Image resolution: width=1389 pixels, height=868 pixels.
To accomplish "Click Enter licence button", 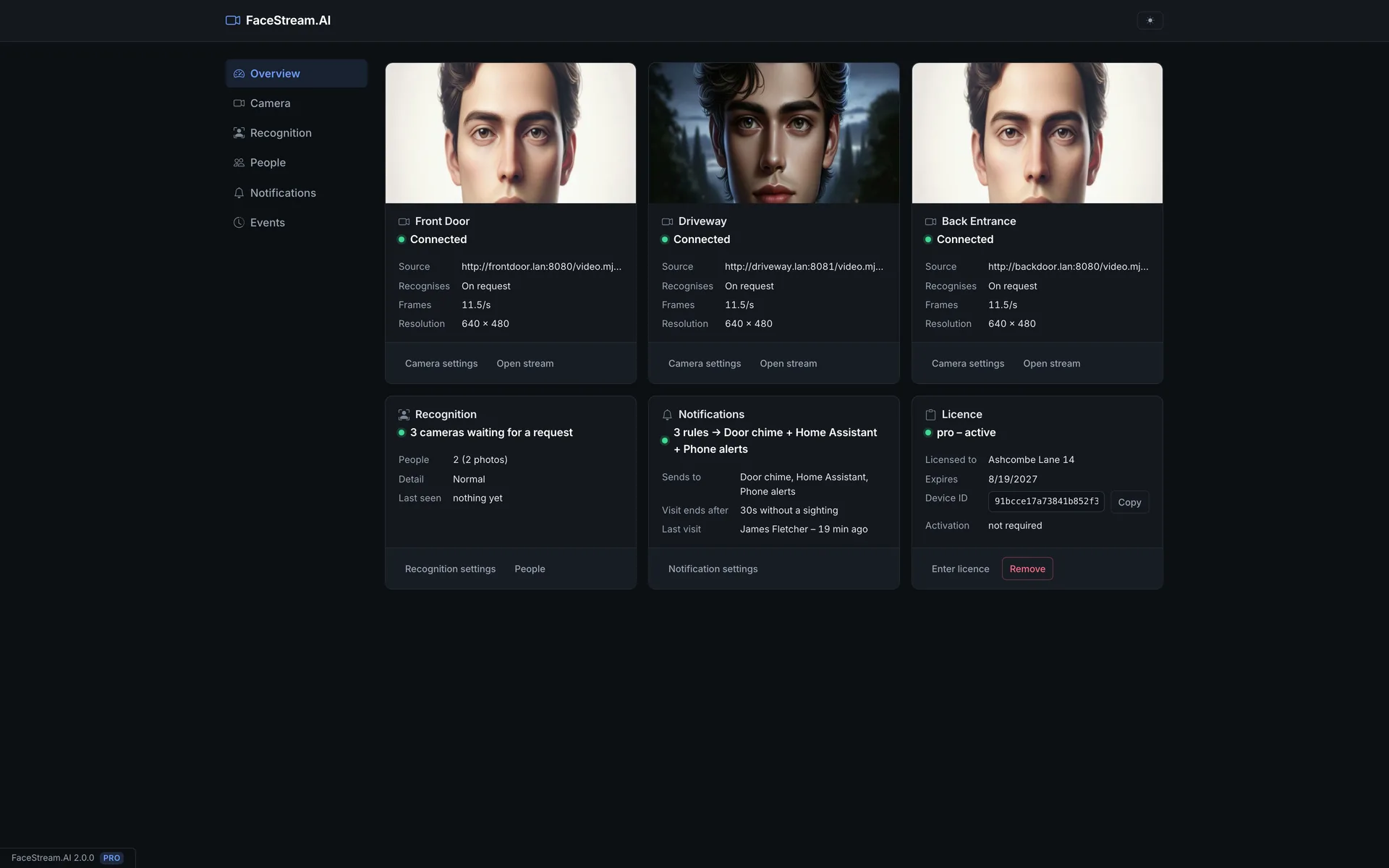I will (x=961, y=569).
